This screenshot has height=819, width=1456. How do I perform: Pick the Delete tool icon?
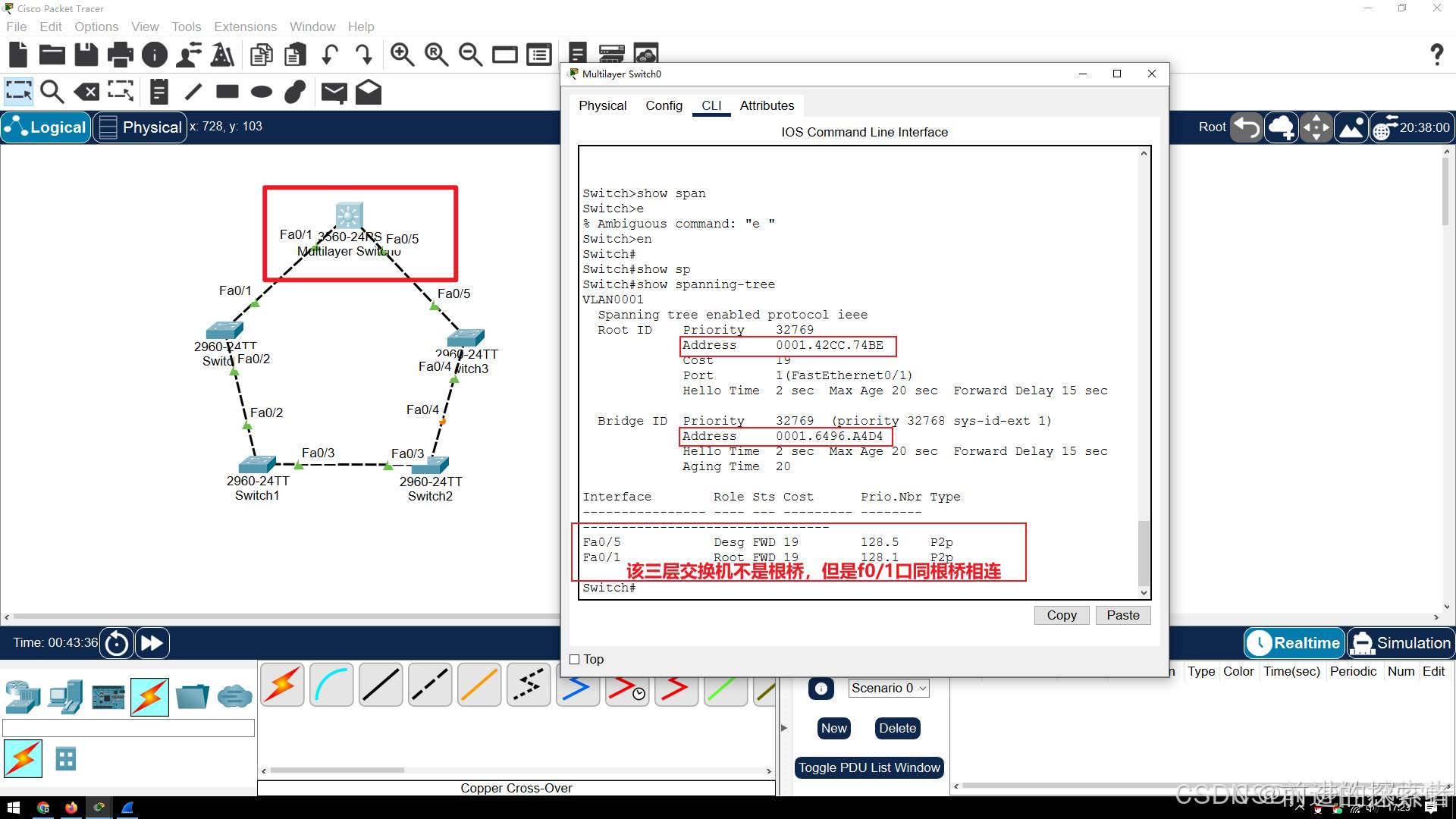pos(86,92)
